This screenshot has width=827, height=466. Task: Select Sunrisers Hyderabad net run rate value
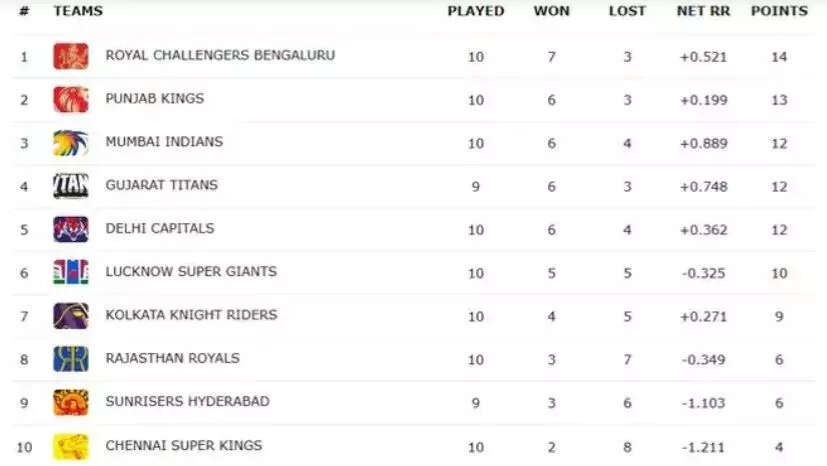click(704, 403)
